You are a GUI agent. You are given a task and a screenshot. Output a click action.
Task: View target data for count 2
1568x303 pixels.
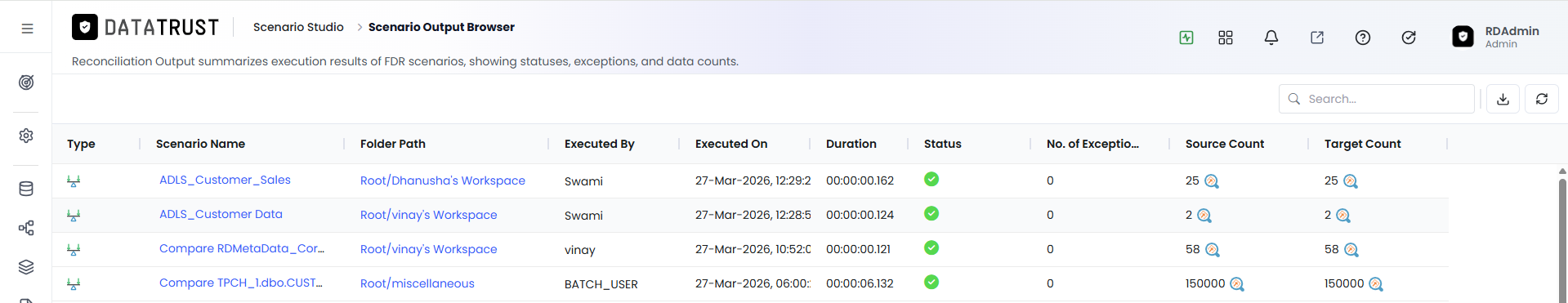click(1343, 216)
